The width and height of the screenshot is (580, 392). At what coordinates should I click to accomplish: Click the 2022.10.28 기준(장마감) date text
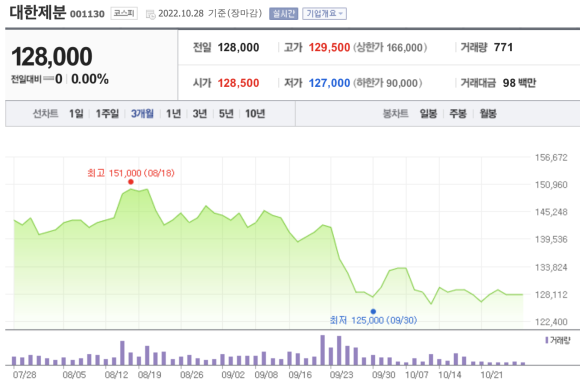(210, 14)
